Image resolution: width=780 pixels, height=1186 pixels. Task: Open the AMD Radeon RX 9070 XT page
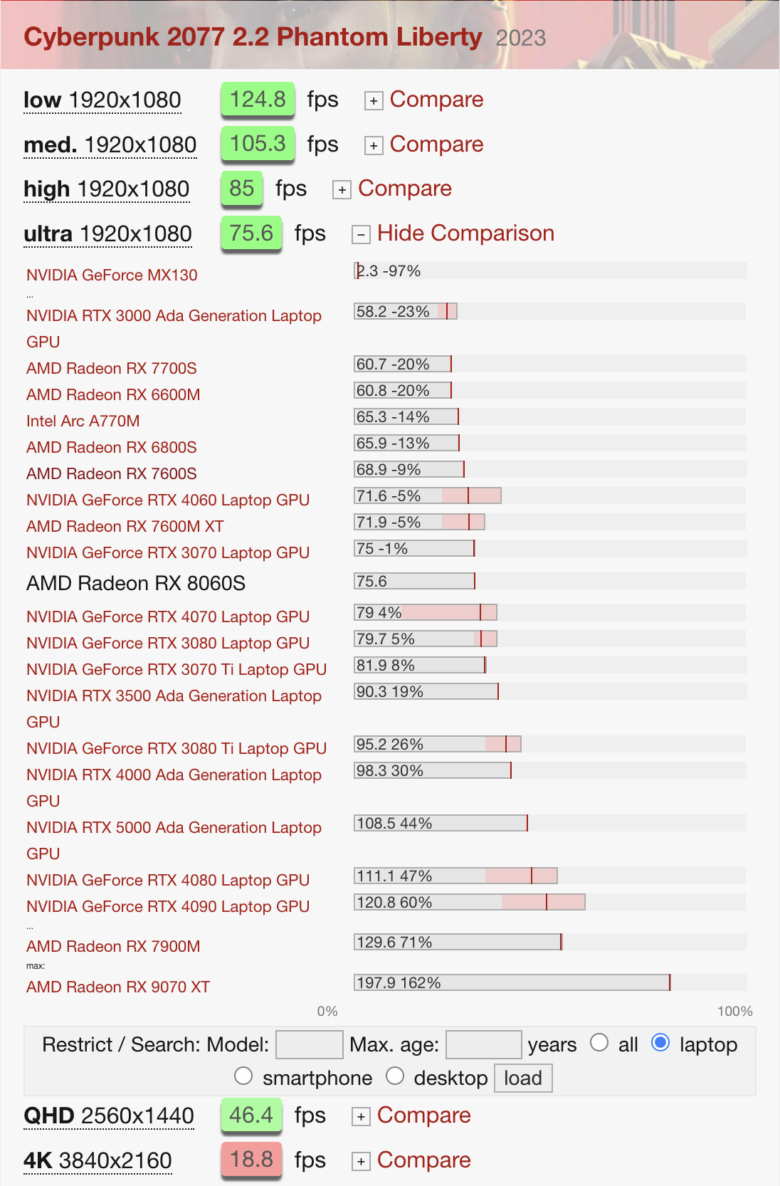(117, 986)
